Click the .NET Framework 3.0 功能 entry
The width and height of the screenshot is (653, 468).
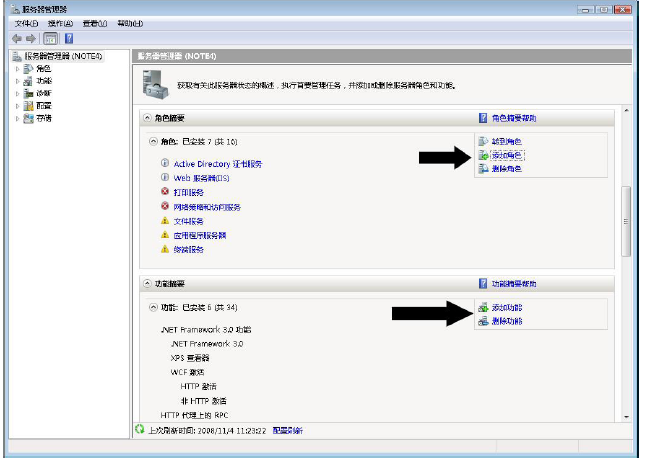206,330
